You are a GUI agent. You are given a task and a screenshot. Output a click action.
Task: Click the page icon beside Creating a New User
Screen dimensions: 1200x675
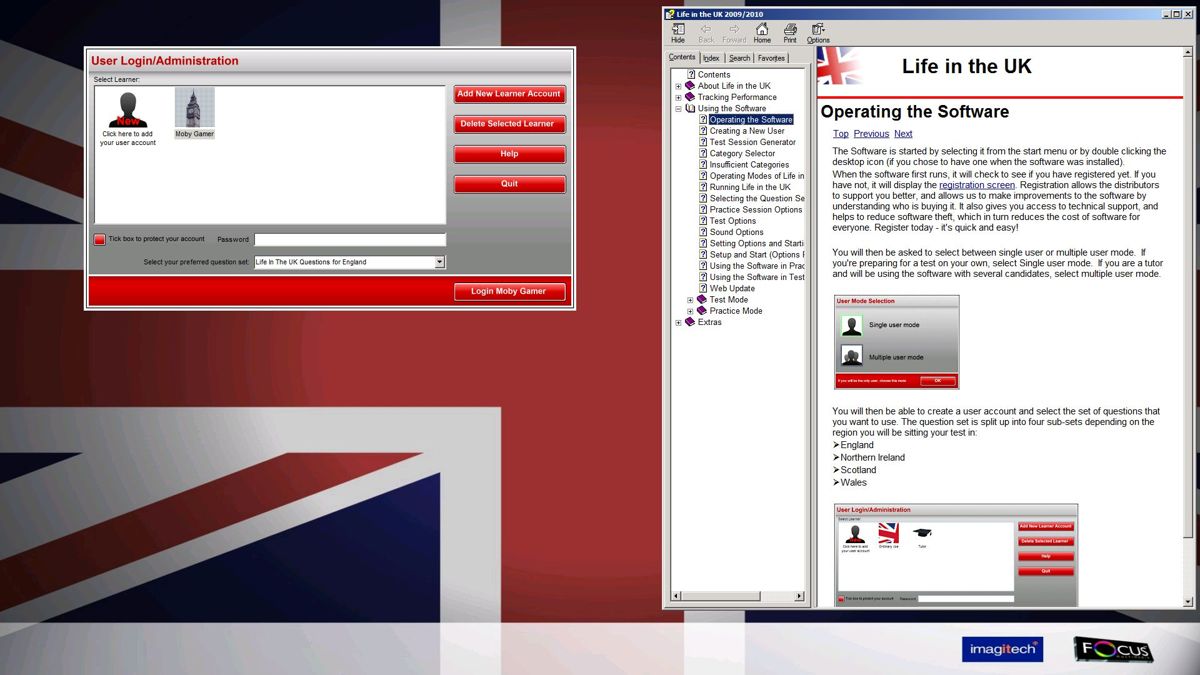point(703,131)
